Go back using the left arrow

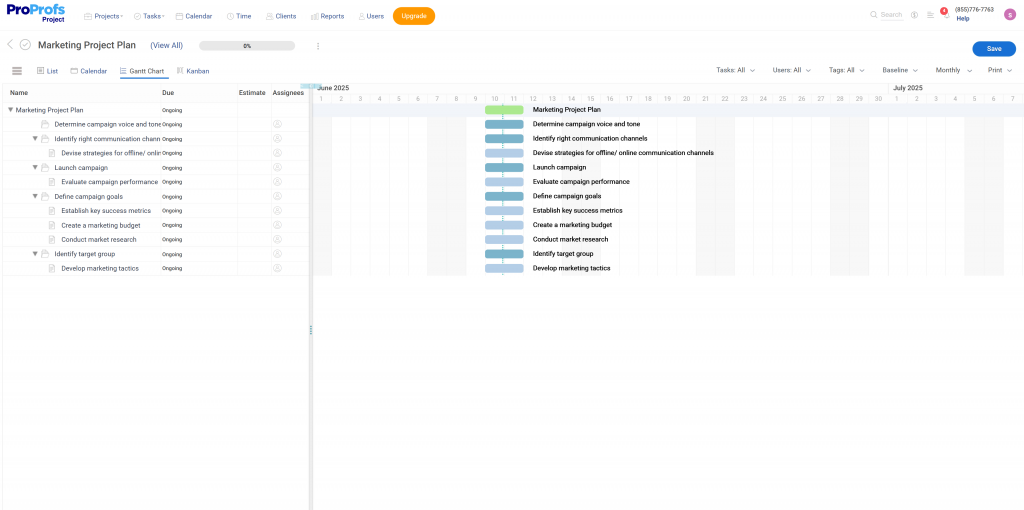click(x=10, y=44)
